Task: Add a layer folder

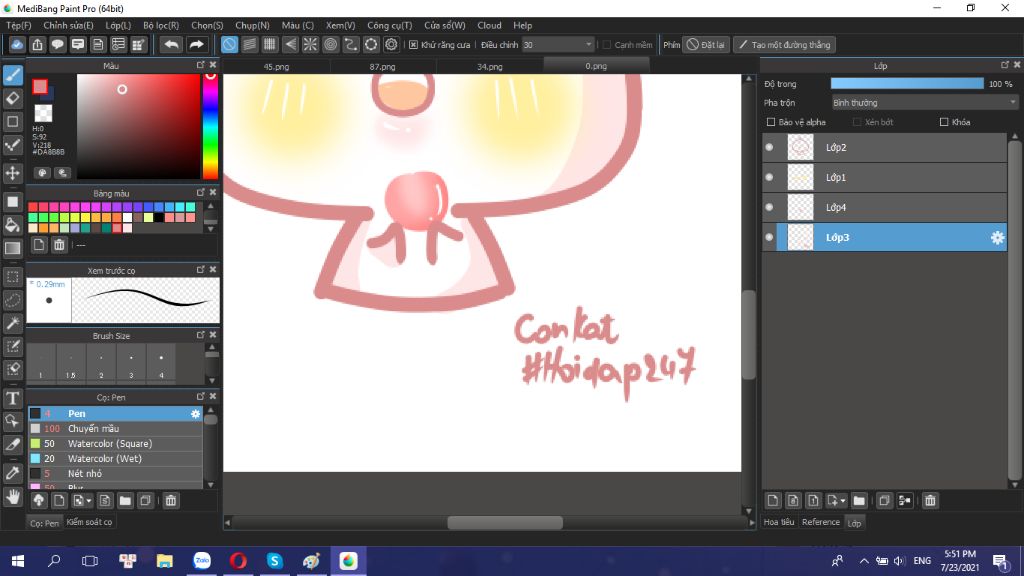Action: [859, 500]
